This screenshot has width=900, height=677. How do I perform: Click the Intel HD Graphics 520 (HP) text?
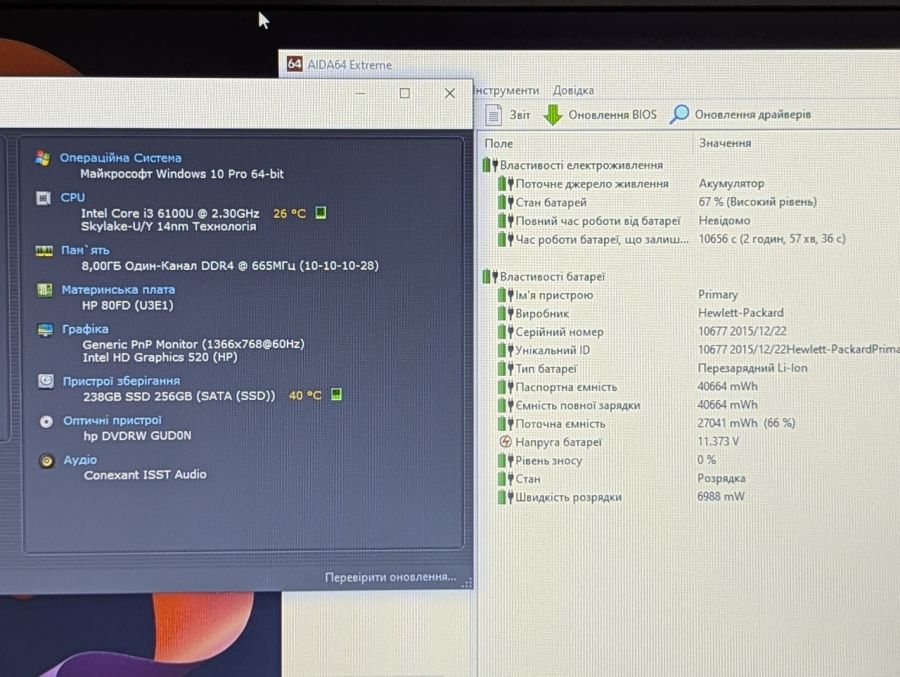(160, 357)
